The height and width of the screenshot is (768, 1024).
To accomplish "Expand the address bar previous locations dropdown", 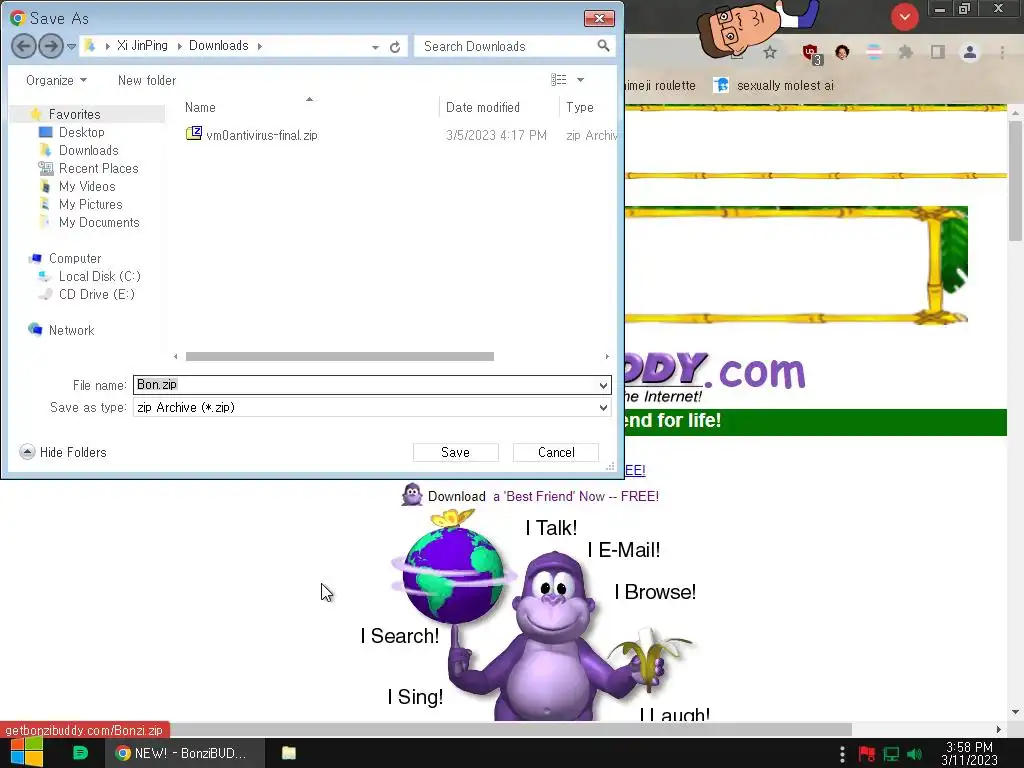I will 375,47.
